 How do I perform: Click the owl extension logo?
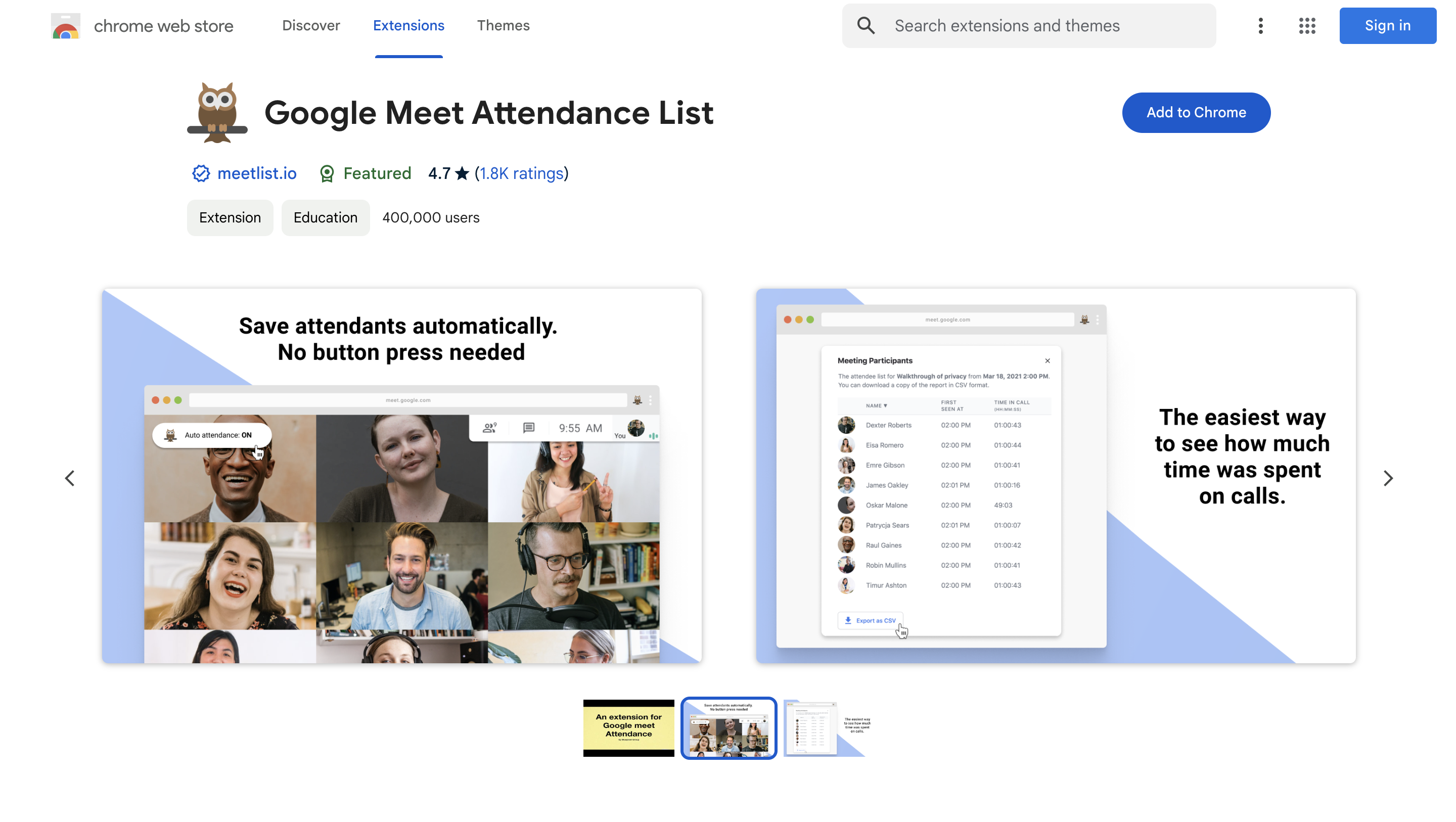217,112
